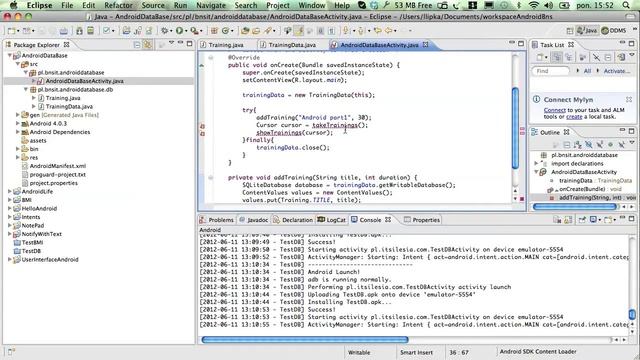Click the Open Type toolbar icon
This screenshot has height=360, width=640.
pyautogui.click(x=245, y=31)
